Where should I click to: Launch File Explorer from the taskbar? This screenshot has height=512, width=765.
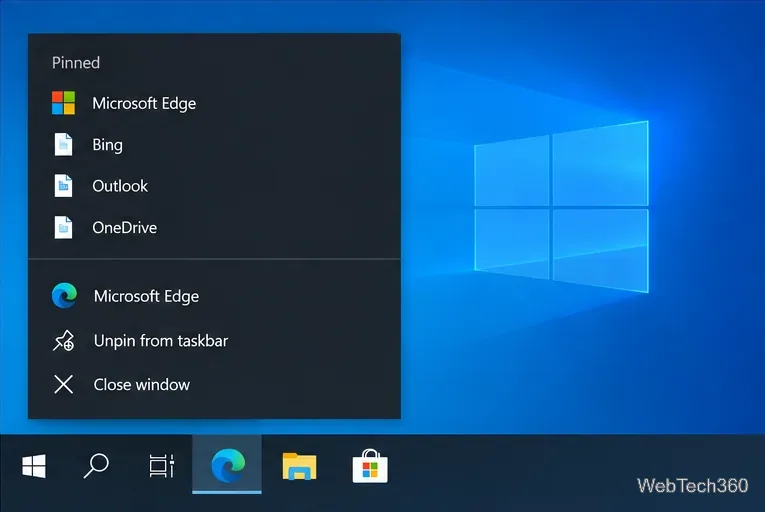[x=299, y=466]
